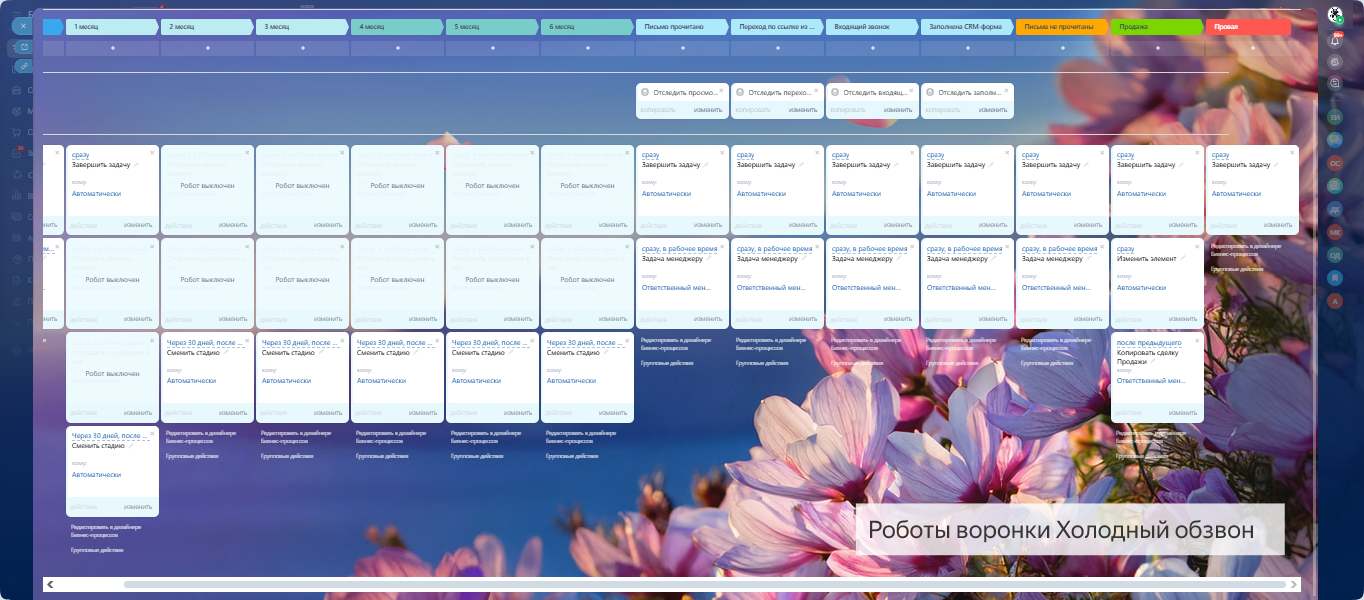Delete Изменить элемент robot in Продажа column
Screen dimensions: 1364x600
[x=1197, y=245]
